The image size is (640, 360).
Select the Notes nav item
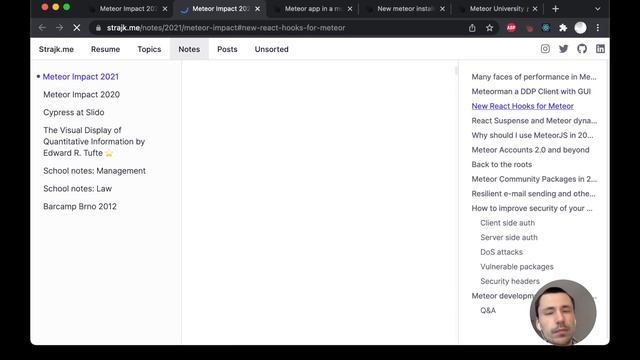[x=189, y=49]
